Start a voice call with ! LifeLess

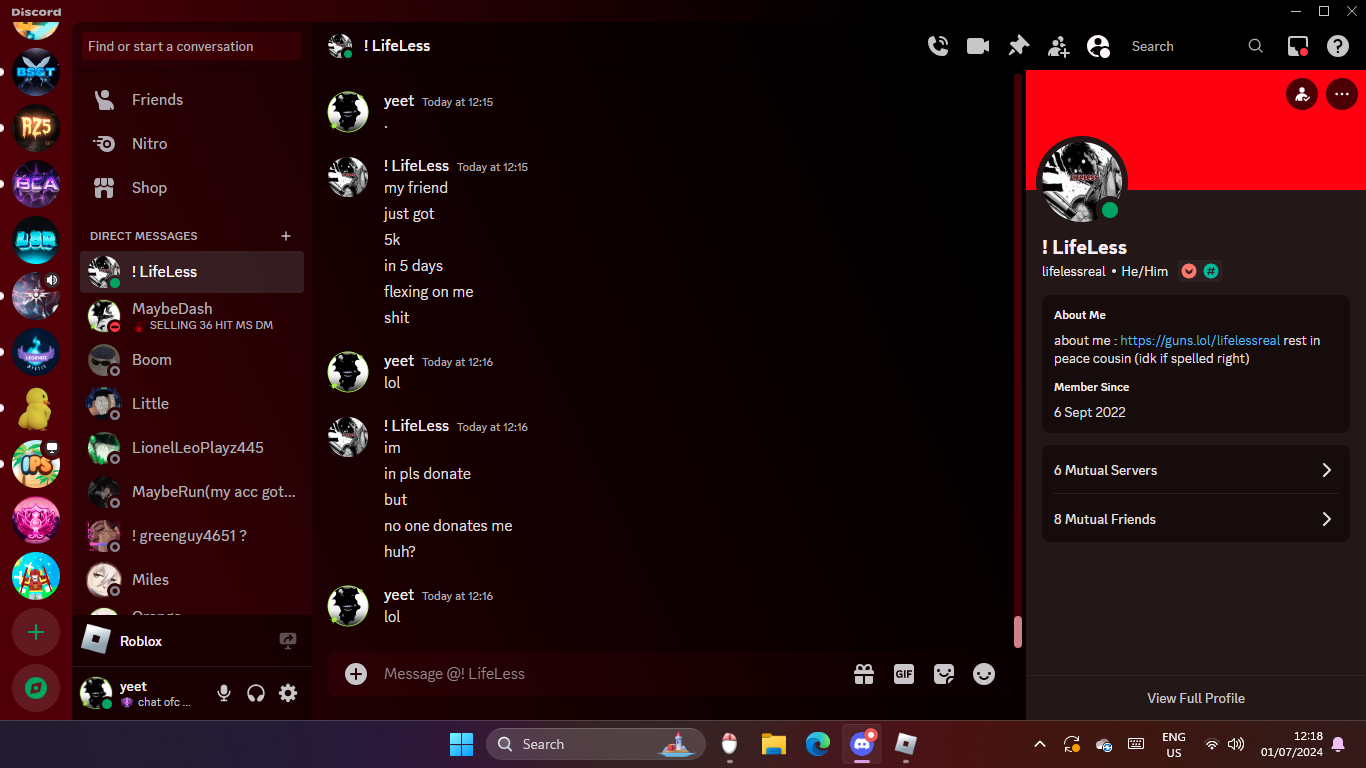click(938, 46)
